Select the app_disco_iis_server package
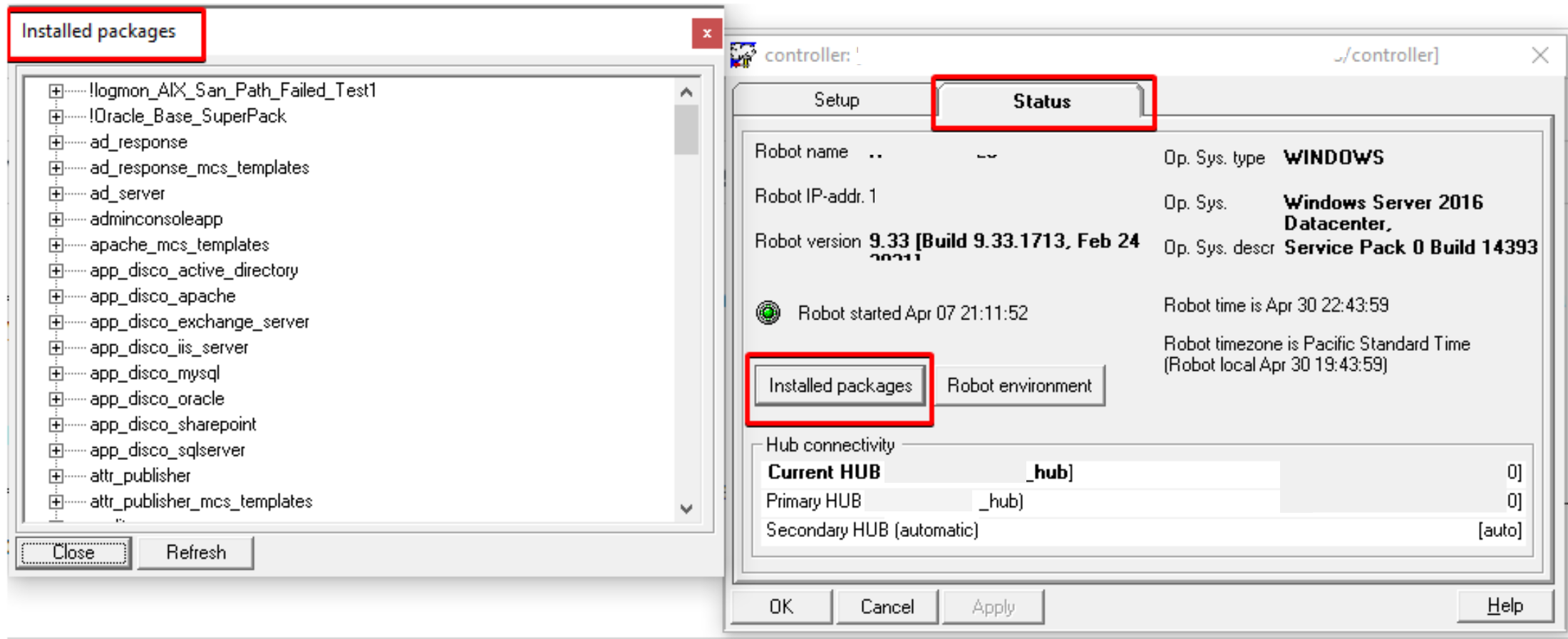This screenshot has width=1568, height=639. click(169, 347)
